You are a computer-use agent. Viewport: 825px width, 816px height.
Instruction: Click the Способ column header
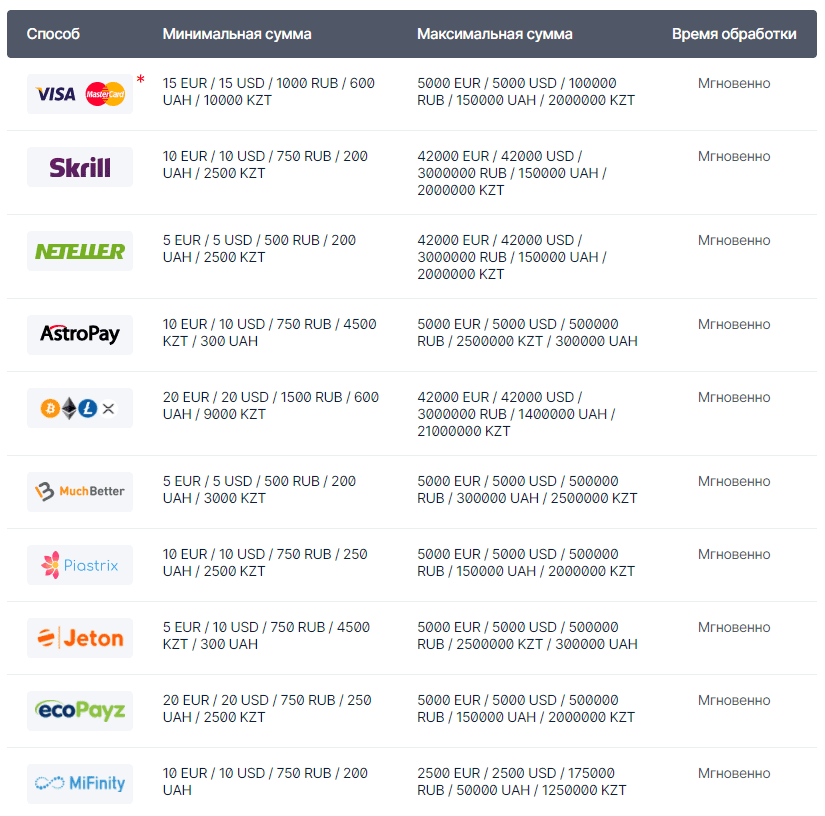click(53, 34)
